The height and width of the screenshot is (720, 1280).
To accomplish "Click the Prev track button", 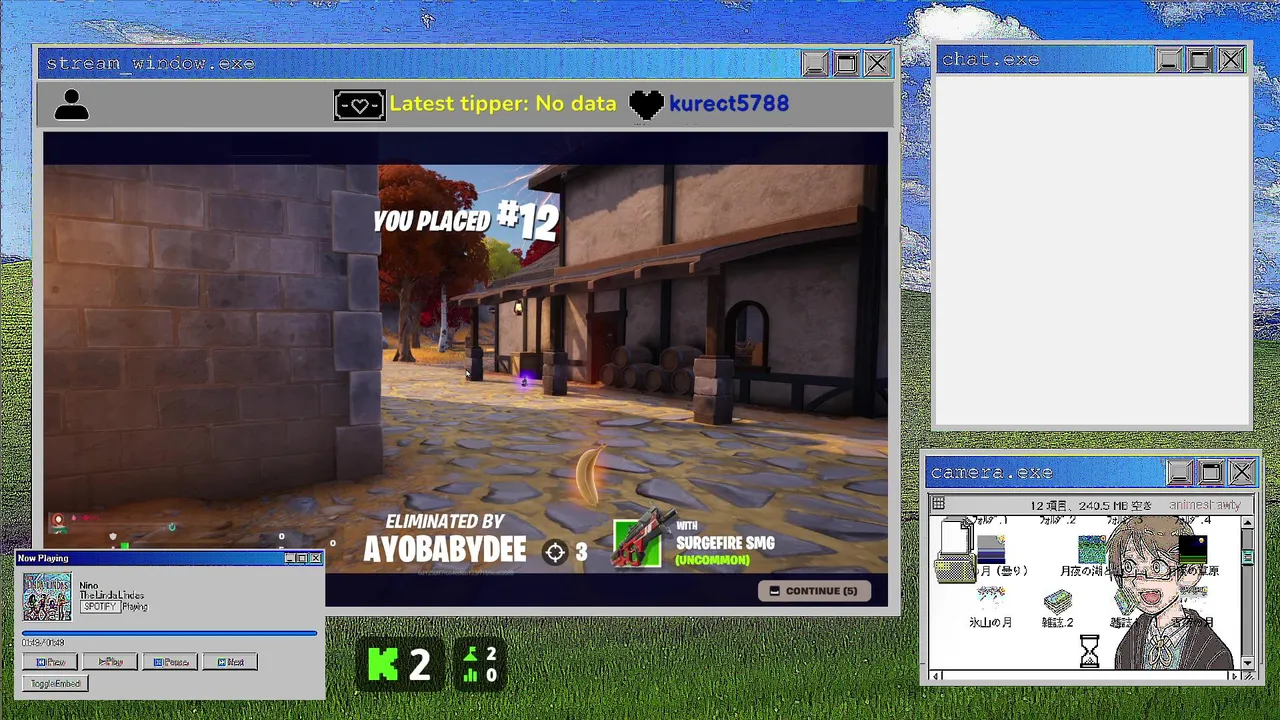I will point(50,662).
